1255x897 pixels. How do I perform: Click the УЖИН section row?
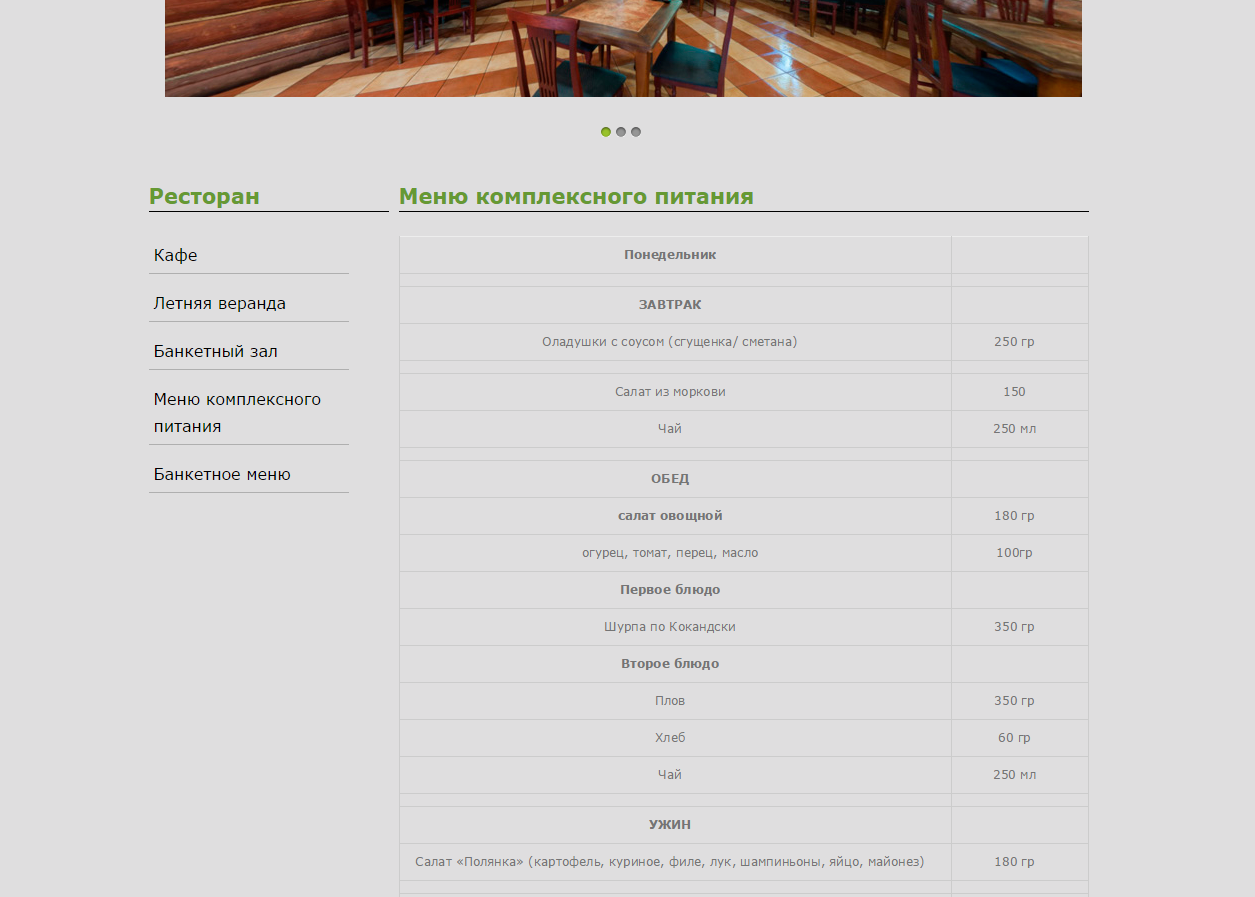coord(670,825)
